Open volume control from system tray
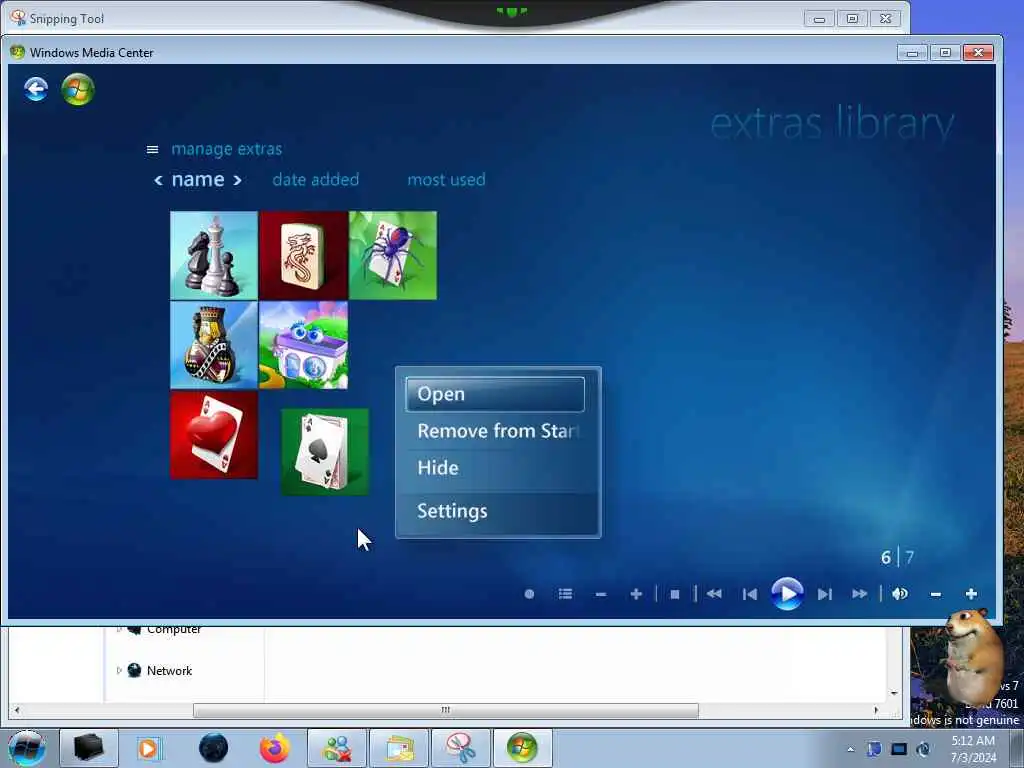The image size is (1024, 768). click(x=923, y=749)
